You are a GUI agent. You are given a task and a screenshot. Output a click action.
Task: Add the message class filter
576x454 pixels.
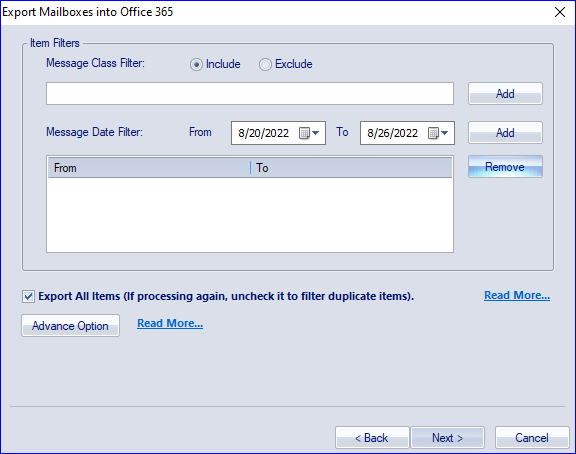click(x=505, y=94)
